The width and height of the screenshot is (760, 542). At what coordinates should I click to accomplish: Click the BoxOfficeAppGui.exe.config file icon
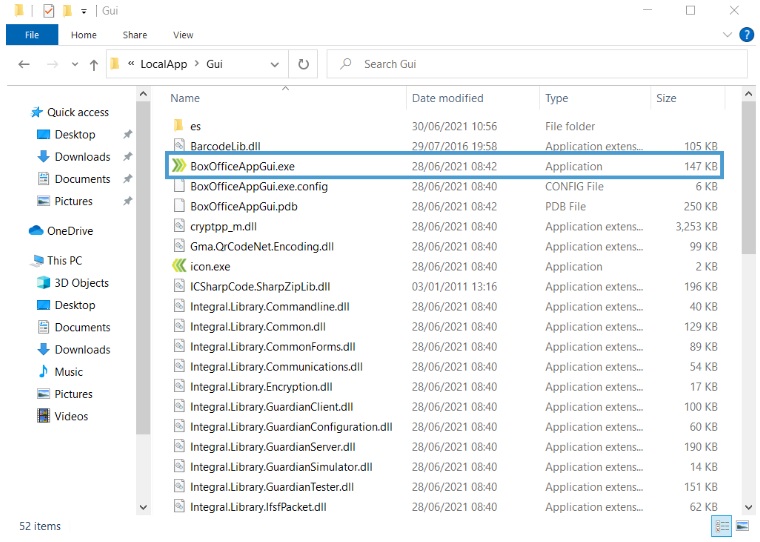click(179, 186)
